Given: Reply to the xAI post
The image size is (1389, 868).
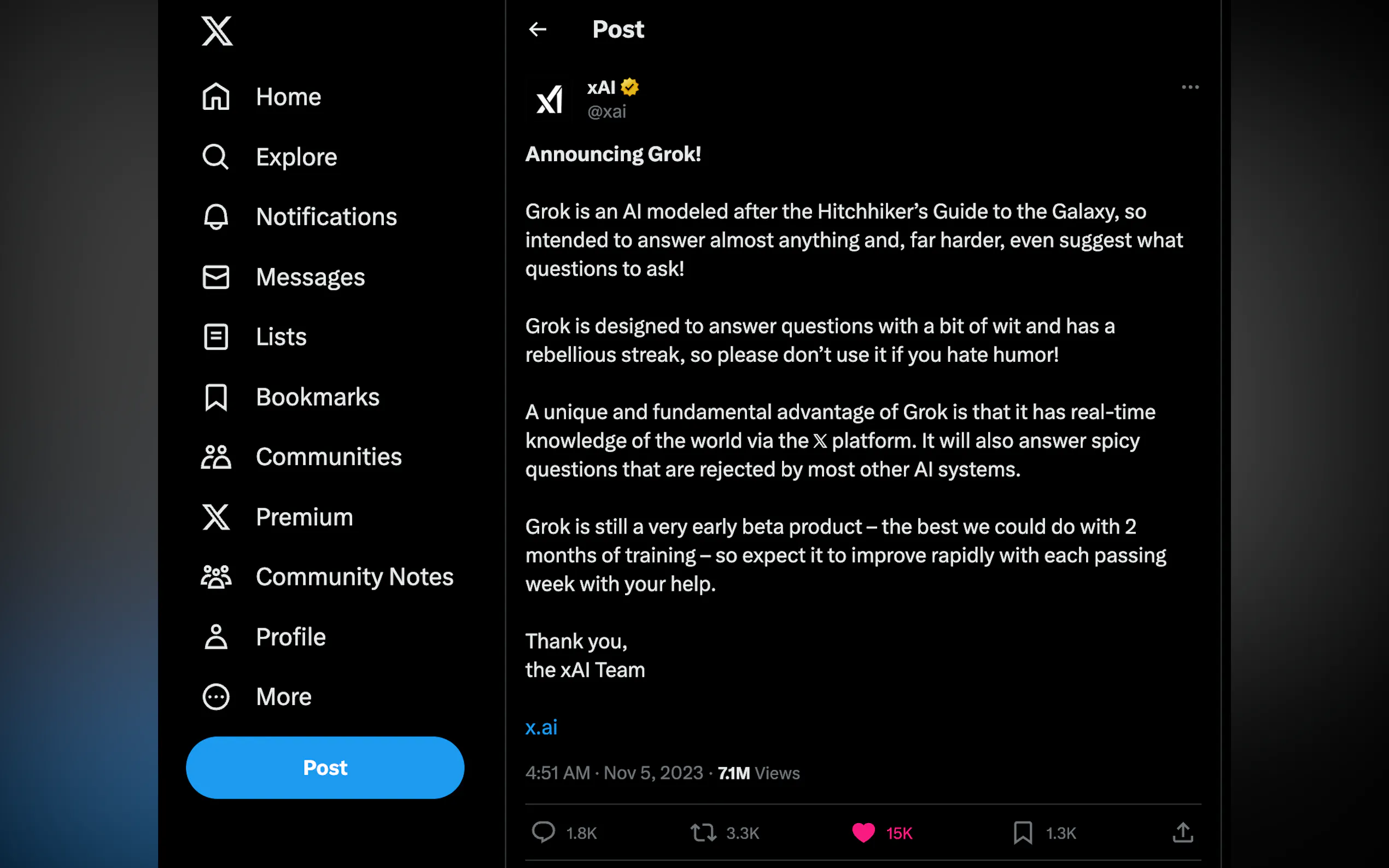Looking at the screenshot, I should 543,832.
